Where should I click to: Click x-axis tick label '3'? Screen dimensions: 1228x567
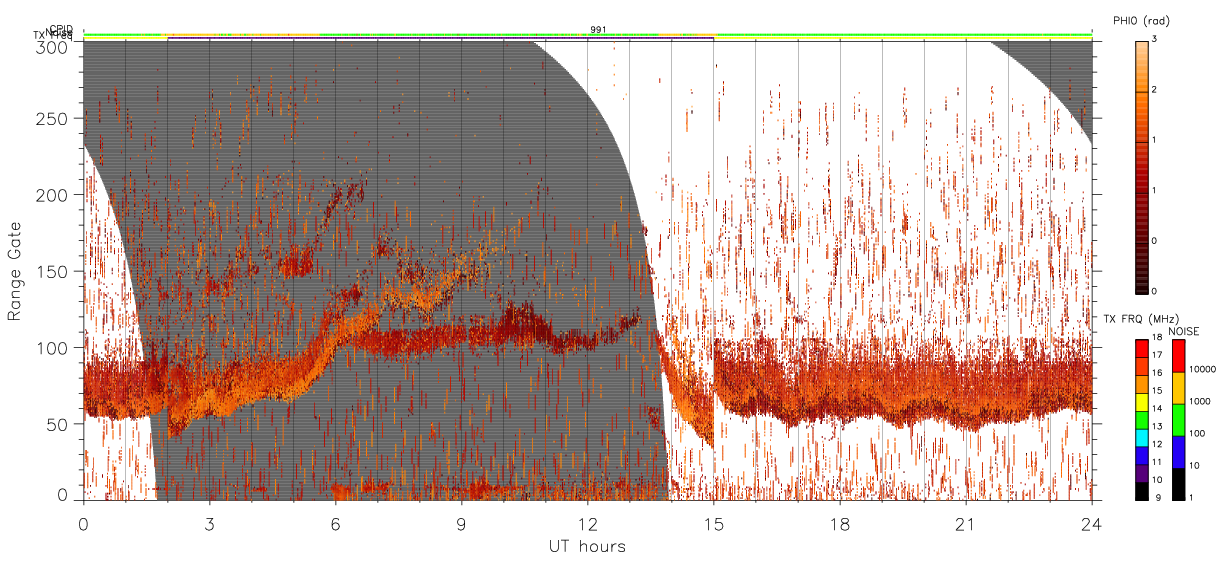click(x=209, y=524)
